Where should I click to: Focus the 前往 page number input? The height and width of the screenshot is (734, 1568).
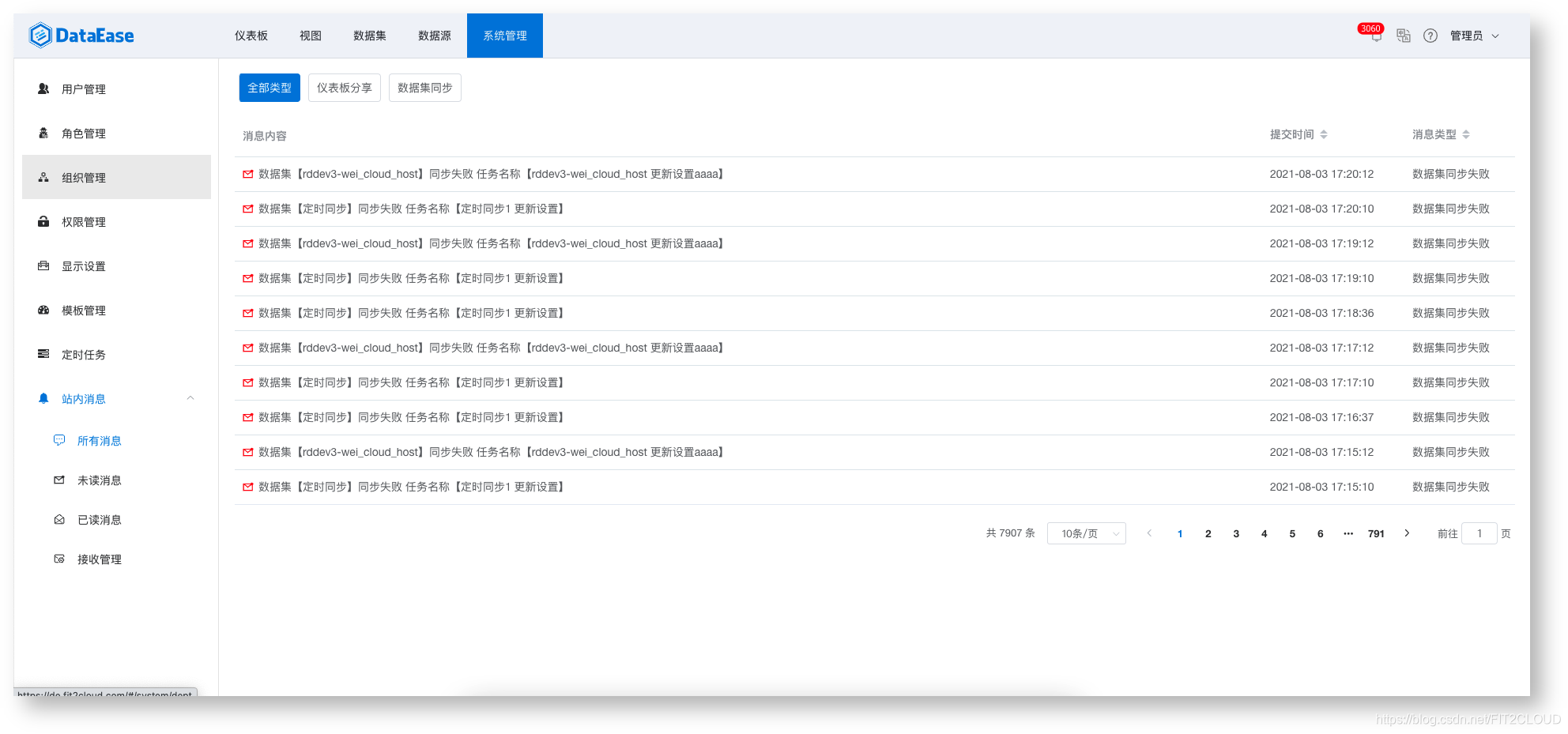coord(1479,533)
